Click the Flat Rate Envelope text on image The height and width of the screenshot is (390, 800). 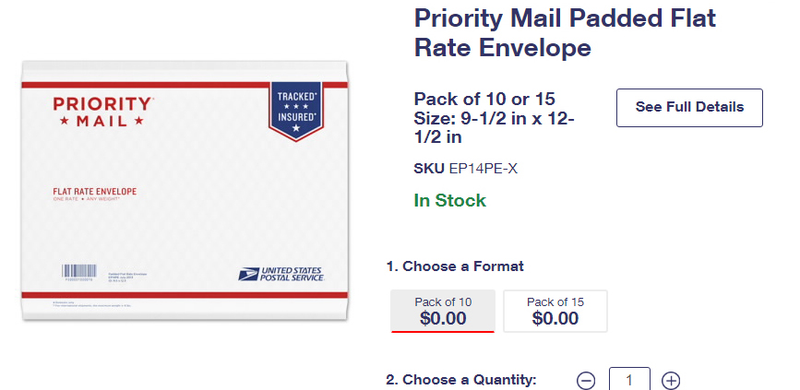[95, 191]
